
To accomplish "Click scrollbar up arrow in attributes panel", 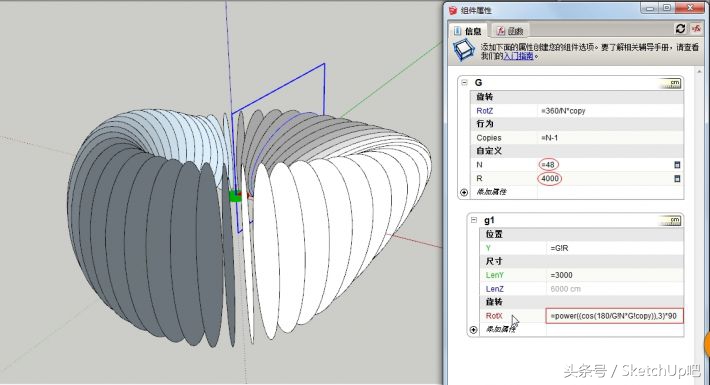I will tap(699, 72).
